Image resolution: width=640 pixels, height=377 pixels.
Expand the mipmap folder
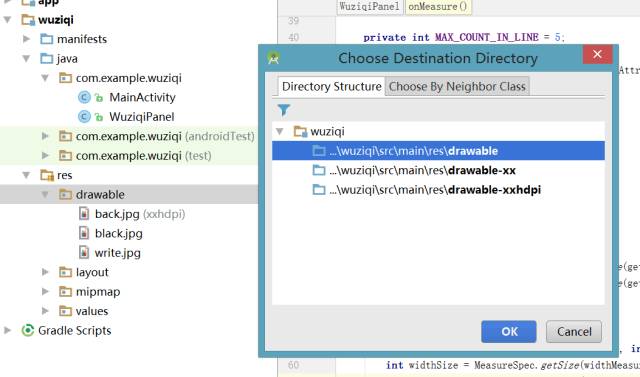click(x=45, y=292)
